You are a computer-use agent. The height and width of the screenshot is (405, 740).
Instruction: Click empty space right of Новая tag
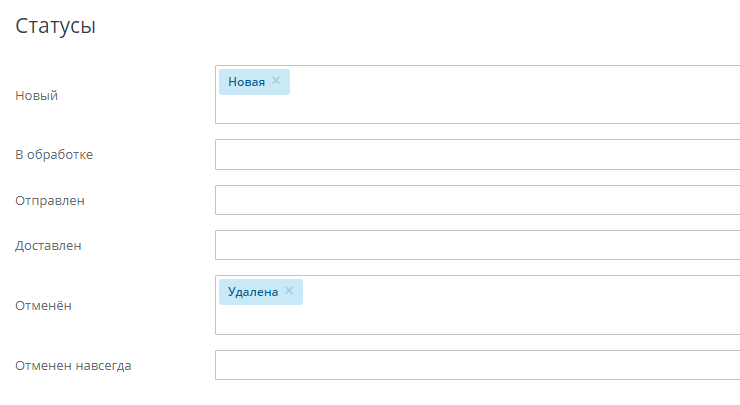(x=500, y=82)
